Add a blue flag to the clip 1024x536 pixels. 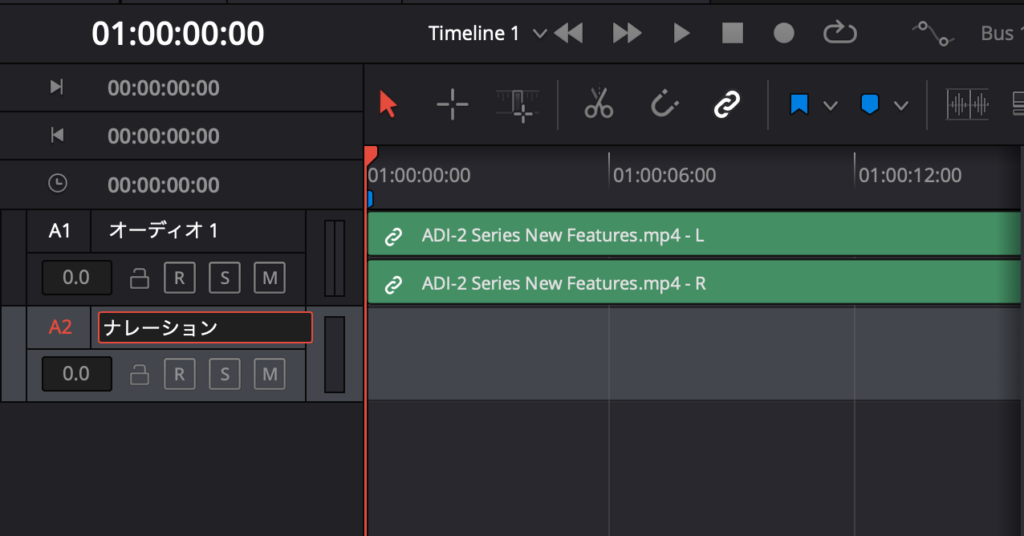[798, 104]
